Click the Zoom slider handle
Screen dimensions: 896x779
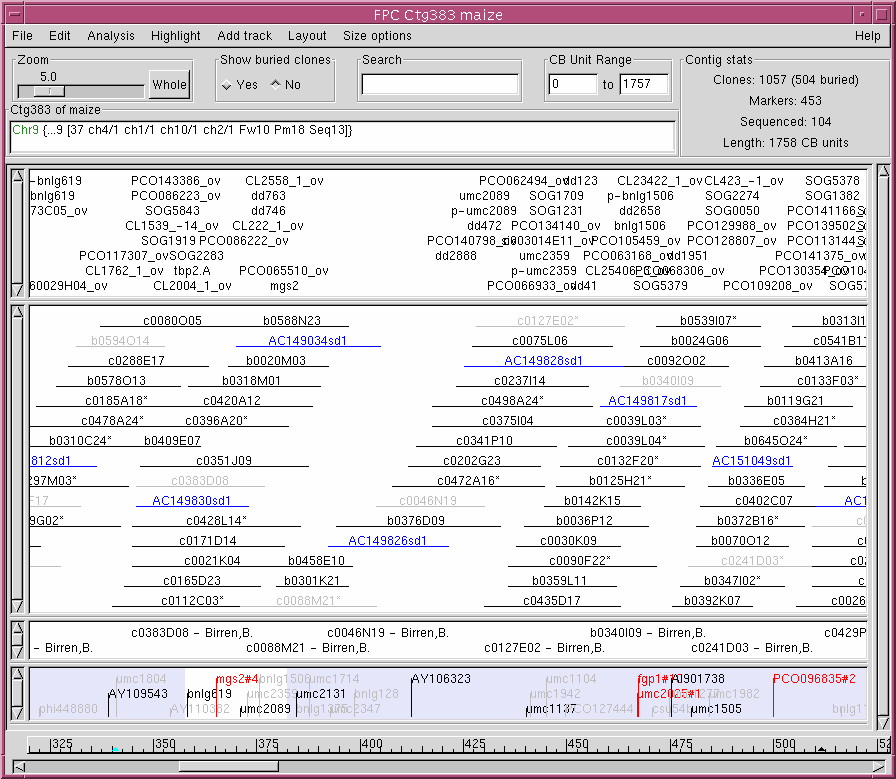(x=48, y=90)
